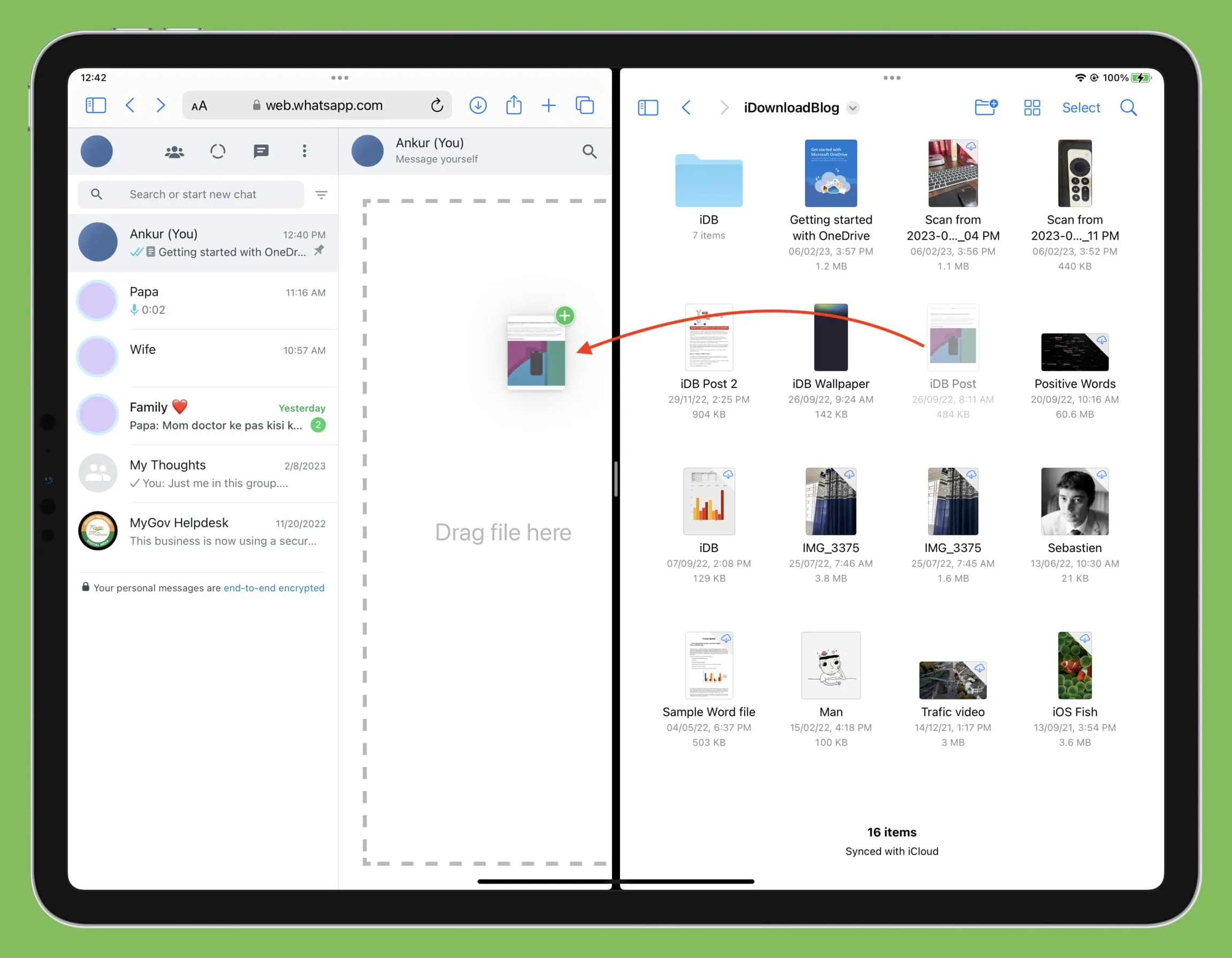1232x958 pixels.
Task: Open WhatsApp Communities icon
Action: point(174,151)
